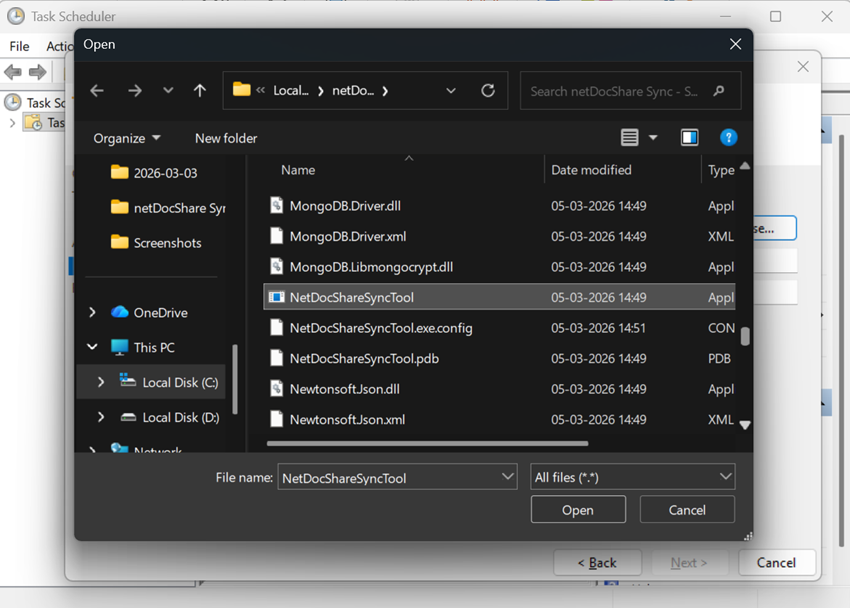Cancel the Task Scheduler wizard
The image size is (850, 608).
tap(776, 562)
